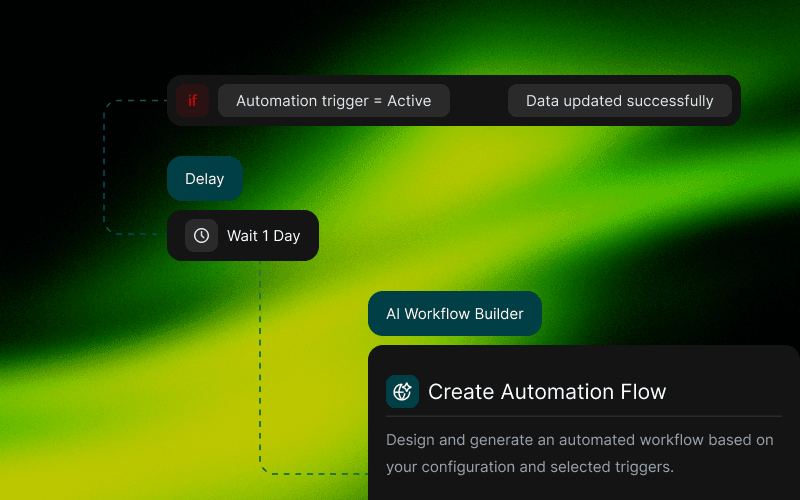Click the sparkle icon beside Create Automation Flow
The width and height of the screenshot is (800, 500).
point(402,392)
